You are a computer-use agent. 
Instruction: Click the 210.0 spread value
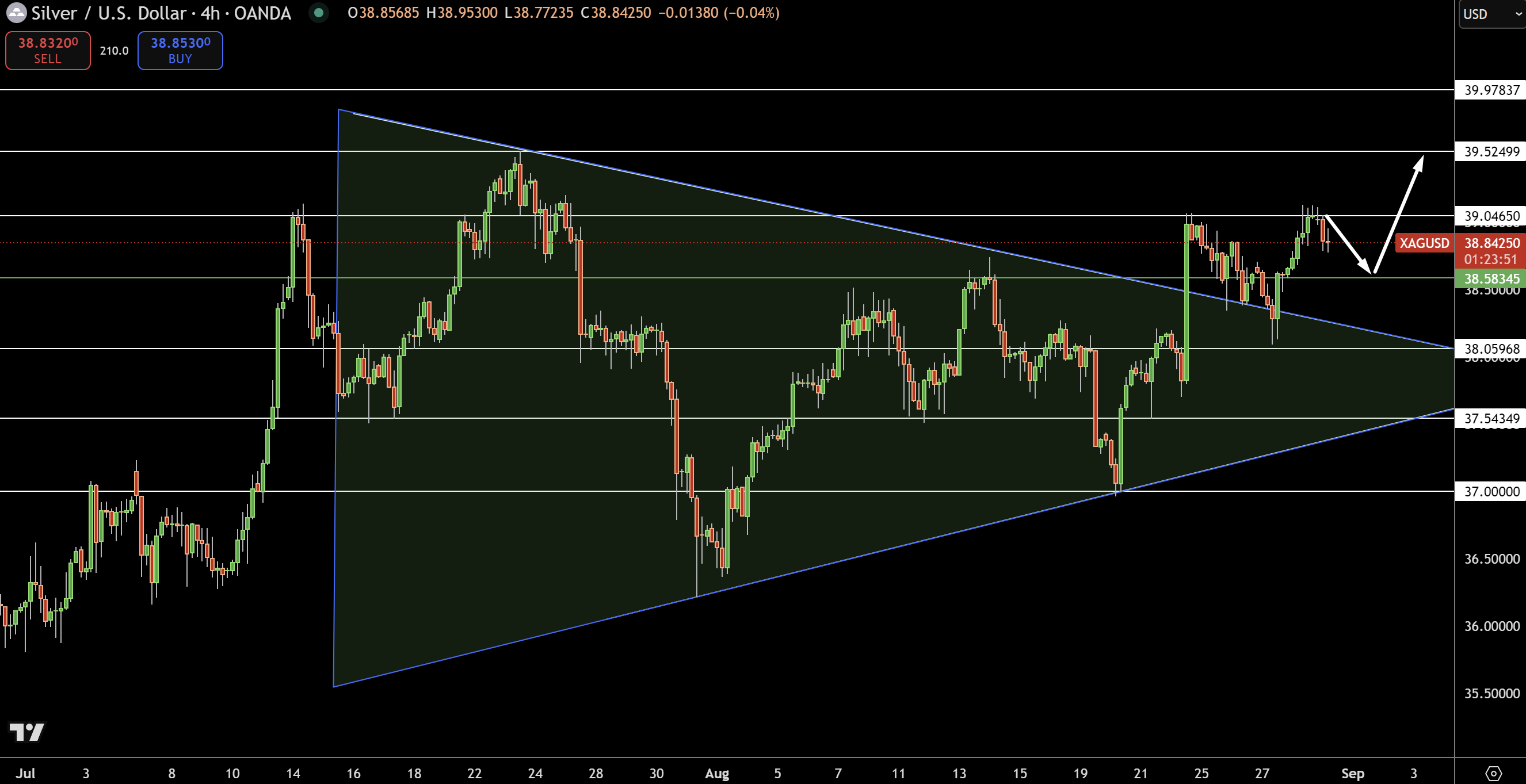[x=114, y=51]
